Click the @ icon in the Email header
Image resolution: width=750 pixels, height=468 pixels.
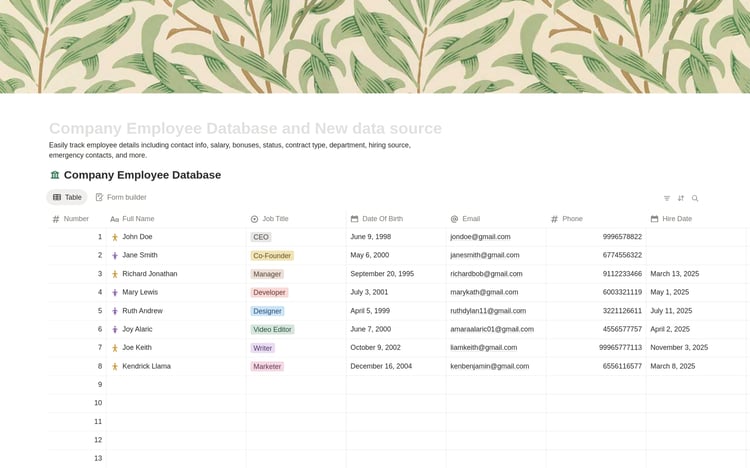coord(454,219)
